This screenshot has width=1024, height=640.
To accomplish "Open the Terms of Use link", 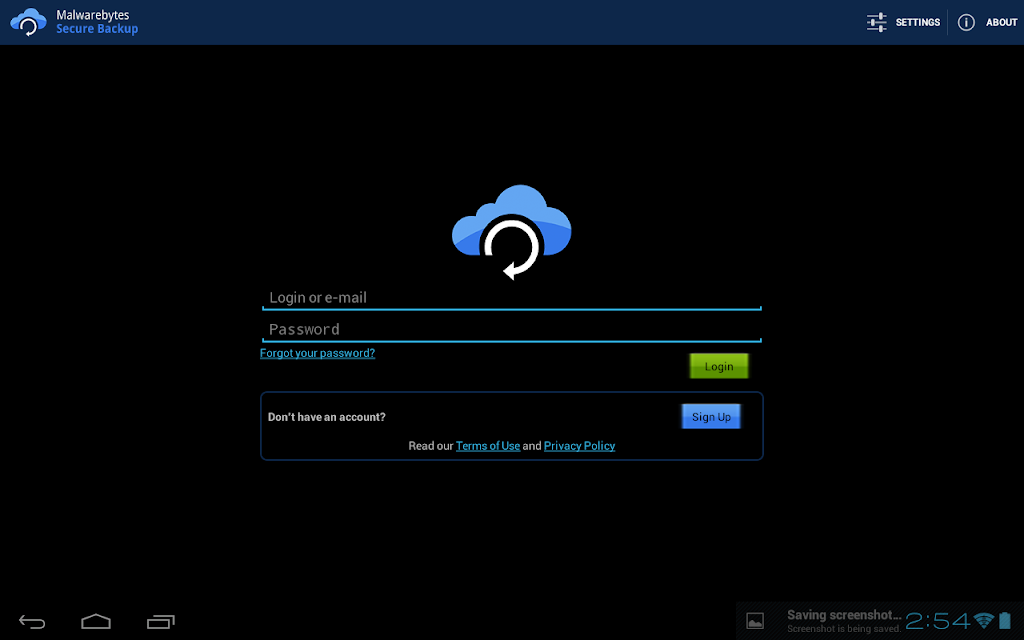I will click(488, 446).
